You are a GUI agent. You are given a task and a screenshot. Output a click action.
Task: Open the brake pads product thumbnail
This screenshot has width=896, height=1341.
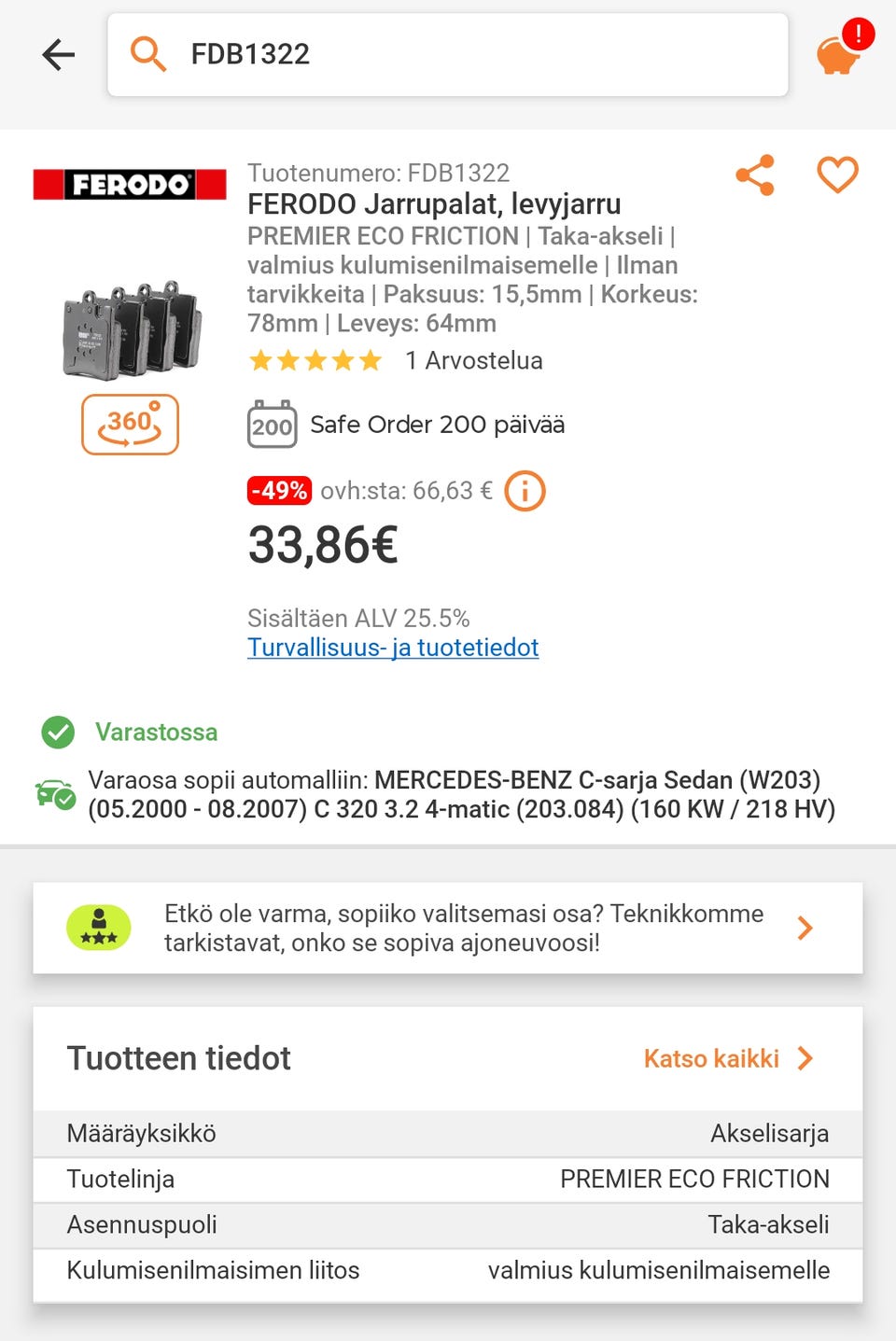click(132, 330)
